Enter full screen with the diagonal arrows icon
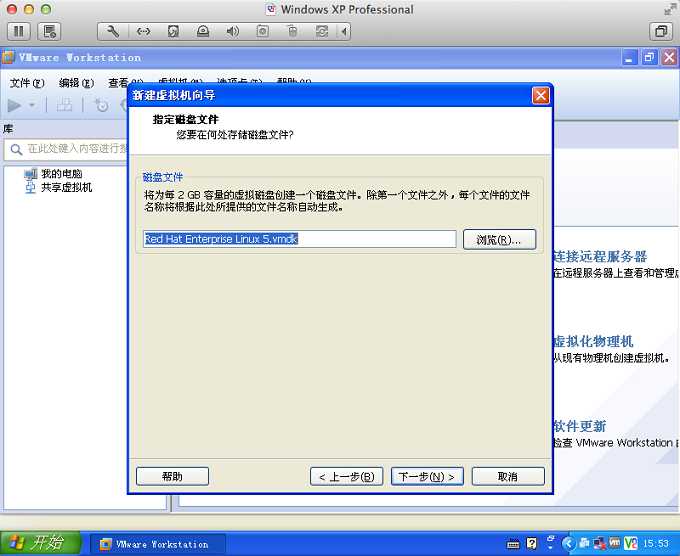 tap(670, 9)
